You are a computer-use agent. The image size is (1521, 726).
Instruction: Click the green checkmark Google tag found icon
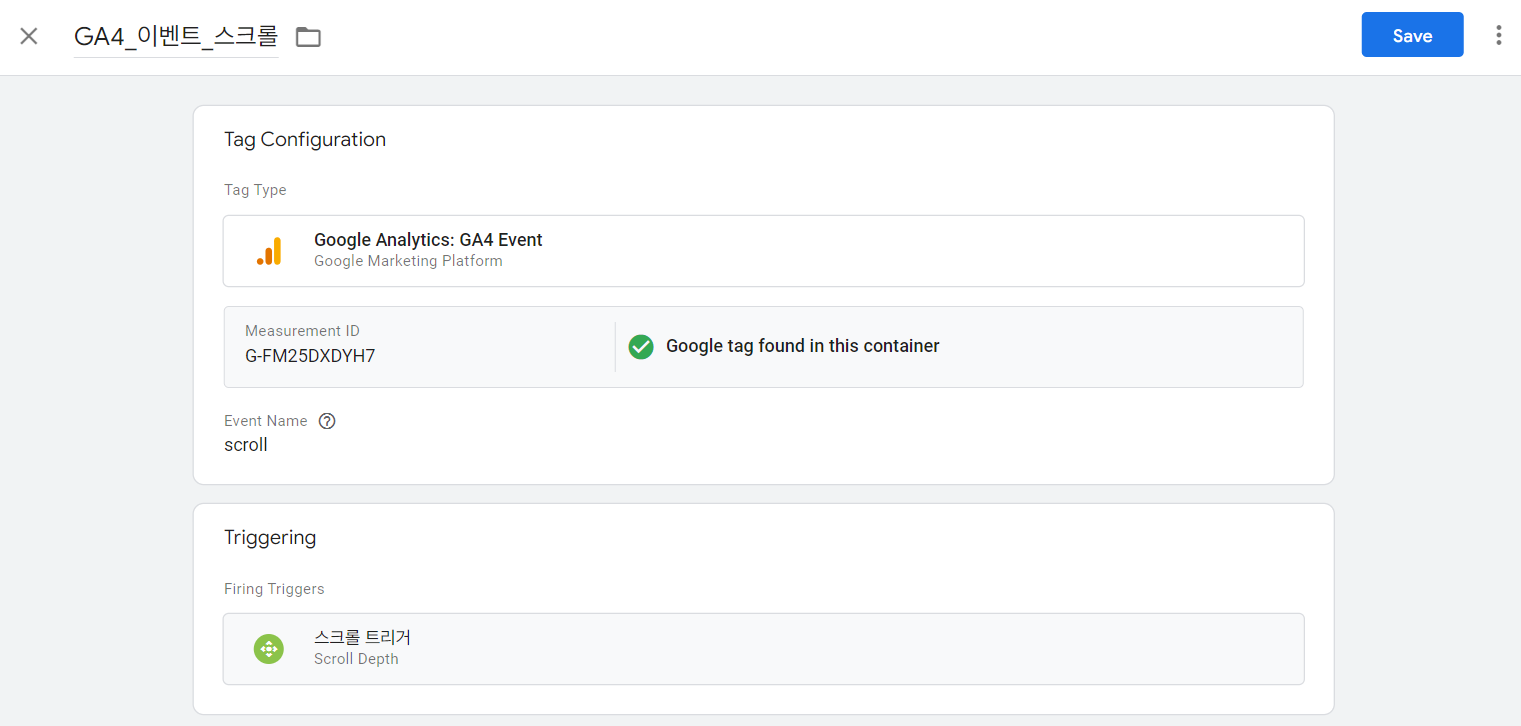tap(641, 347)
